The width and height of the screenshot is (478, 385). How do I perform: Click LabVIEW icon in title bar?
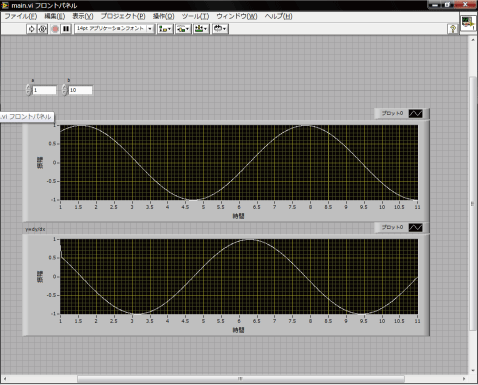(5, 5)
